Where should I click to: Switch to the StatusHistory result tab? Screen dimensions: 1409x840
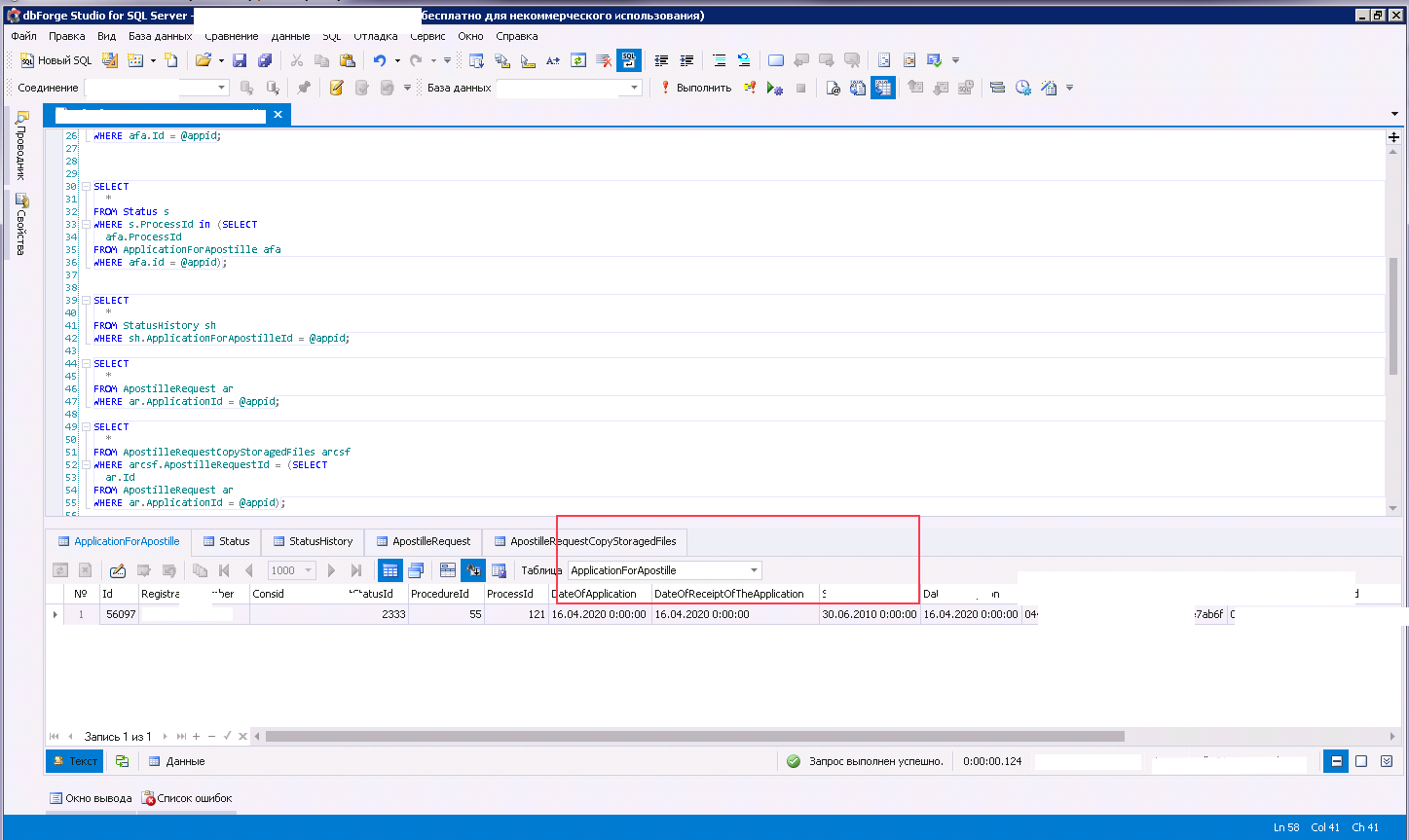tap(313, 541)
